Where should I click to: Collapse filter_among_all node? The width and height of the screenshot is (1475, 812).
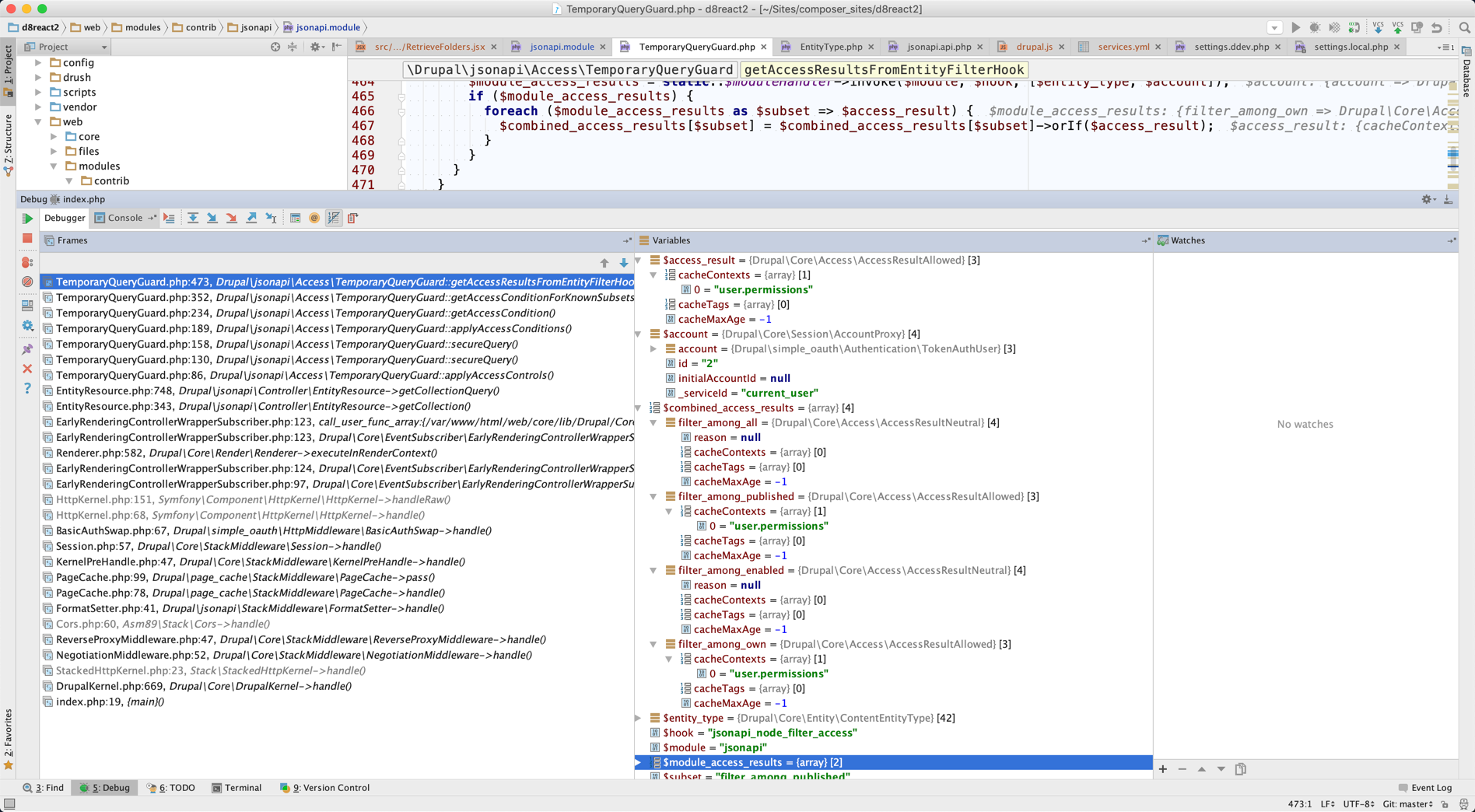[x=654, y=423]
